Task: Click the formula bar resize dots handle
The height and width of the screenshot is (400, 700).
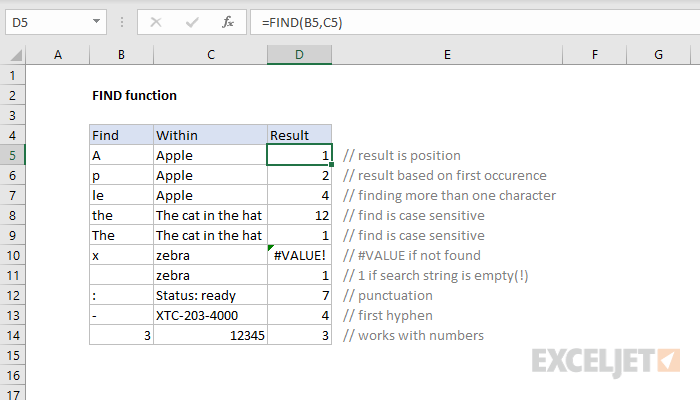Action: (121, 22)
